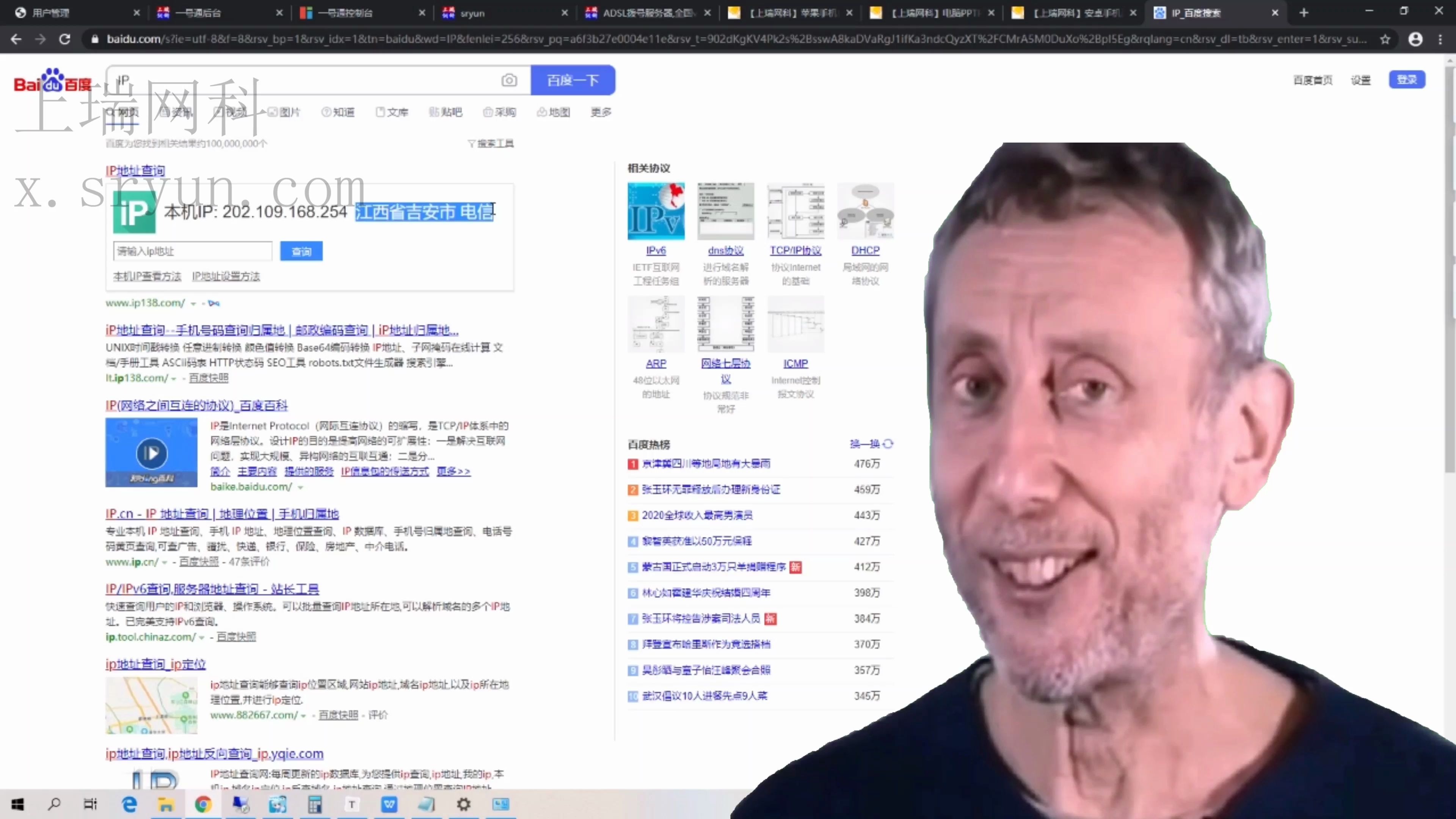This screenshot has width=1456, height=819.
Task: Open Task View on the taskbar
Action: coord(91,804)
